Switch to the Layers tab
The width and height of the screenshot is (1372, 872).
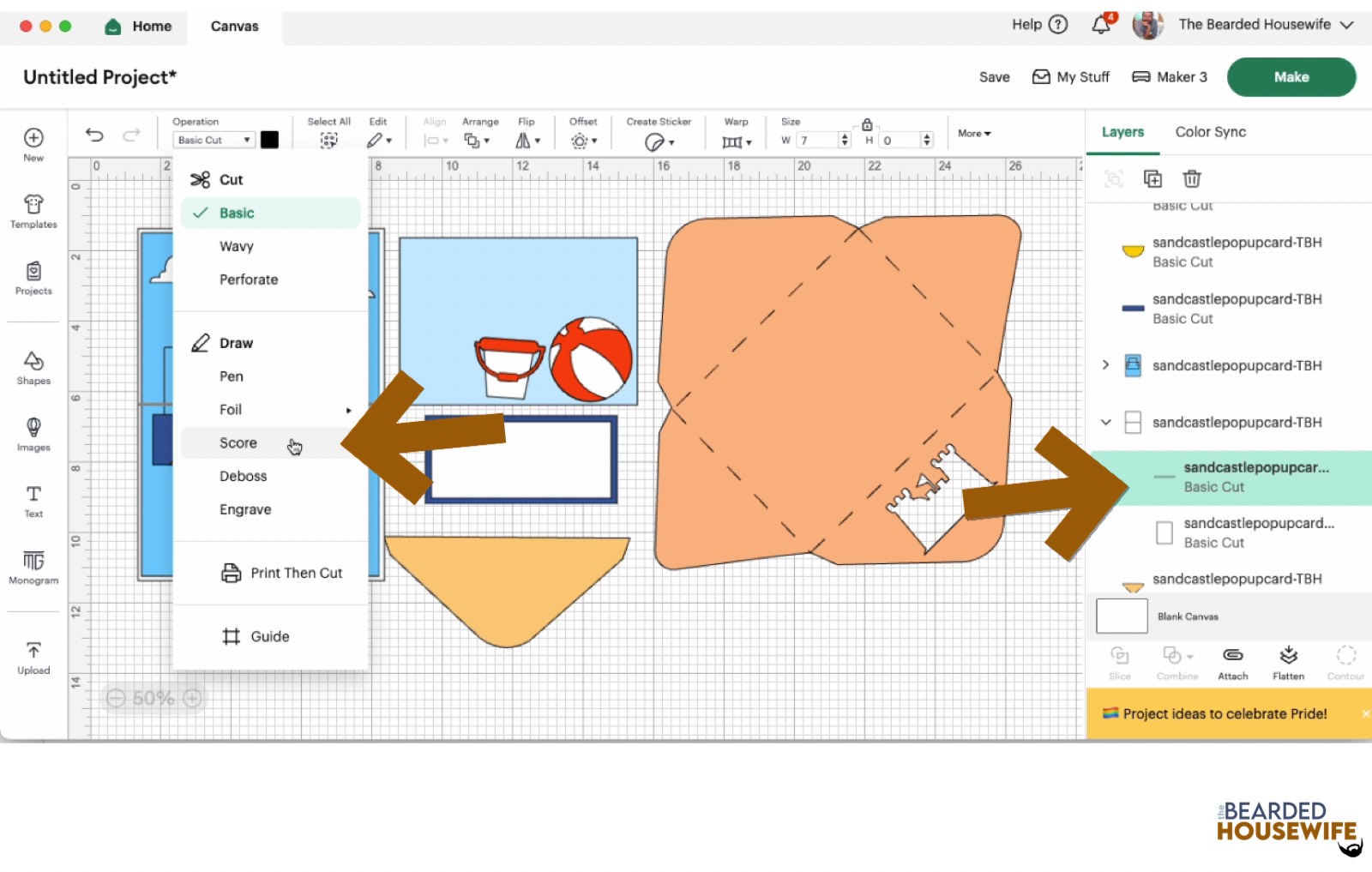click(1122, 132)
